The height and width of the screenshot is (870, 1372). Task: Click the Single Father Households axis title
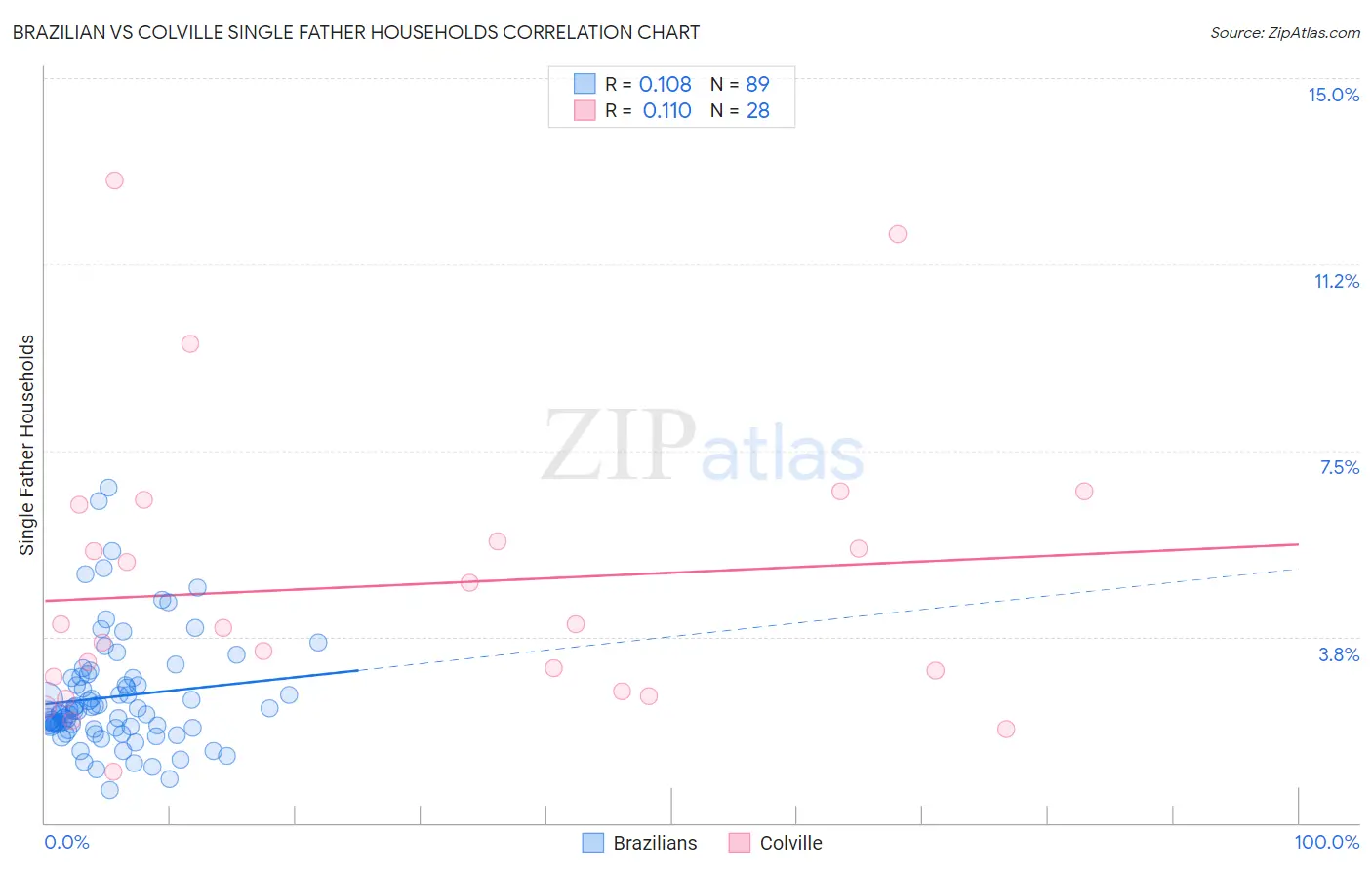(27, 445)
